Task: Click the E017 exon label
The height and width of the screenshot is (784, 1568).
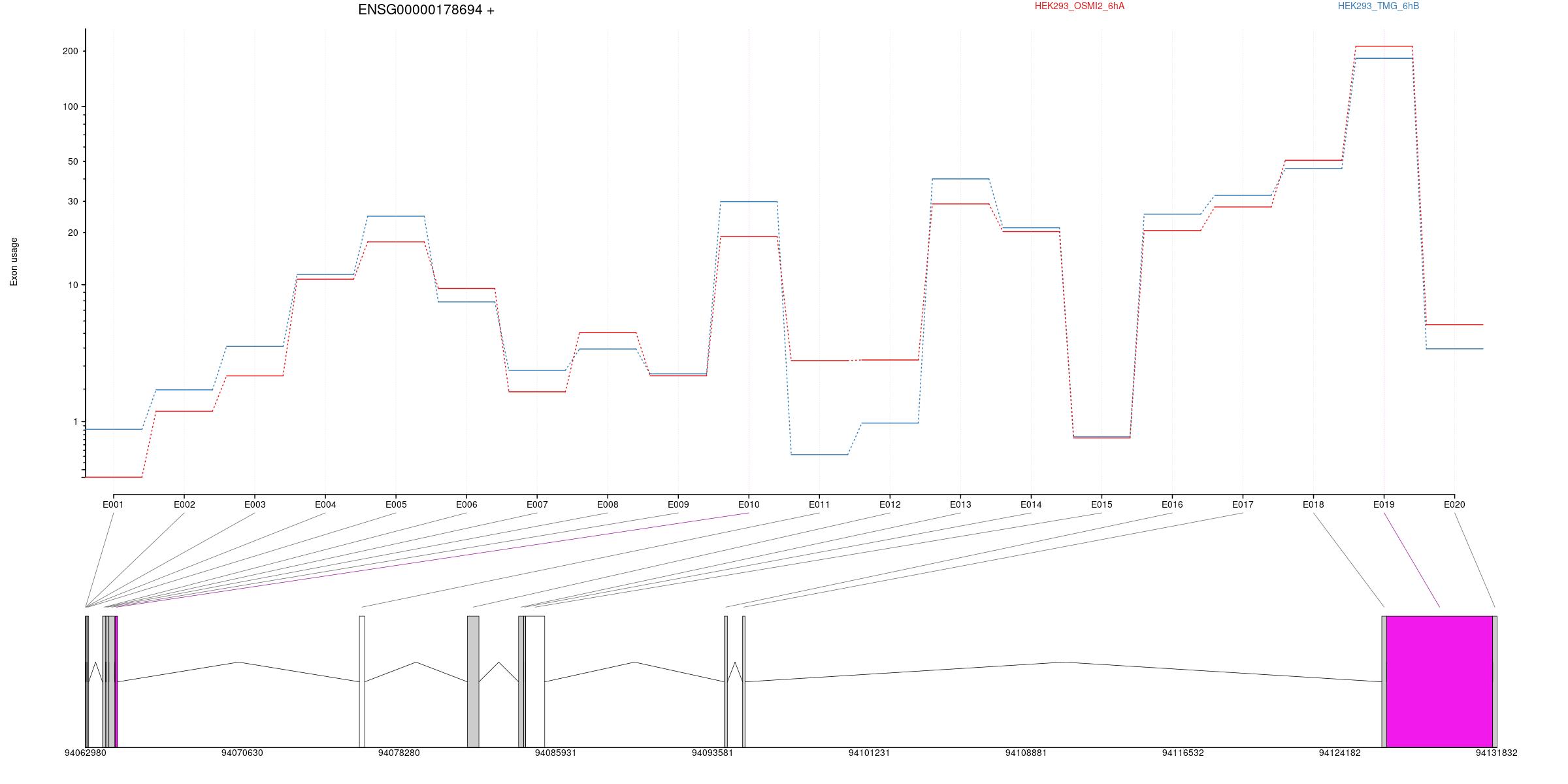Action: 1243,504
